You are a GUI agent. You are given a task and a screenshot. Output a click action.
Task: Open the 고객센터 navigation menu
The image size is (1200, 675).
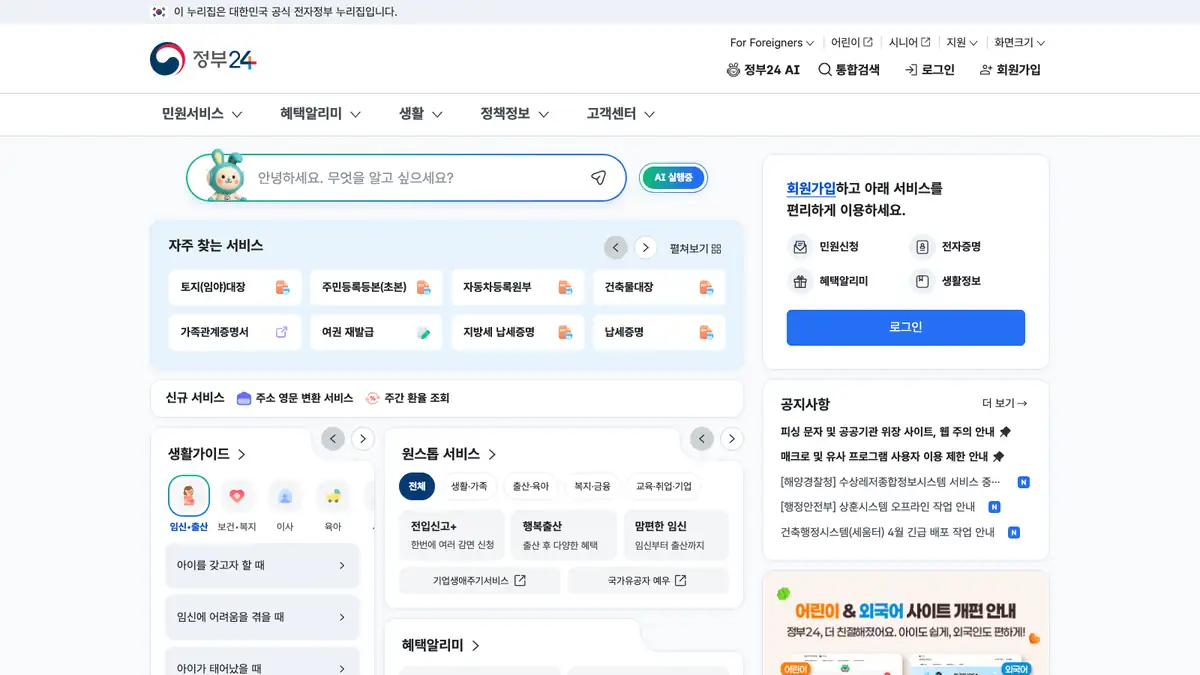[620, 114]
